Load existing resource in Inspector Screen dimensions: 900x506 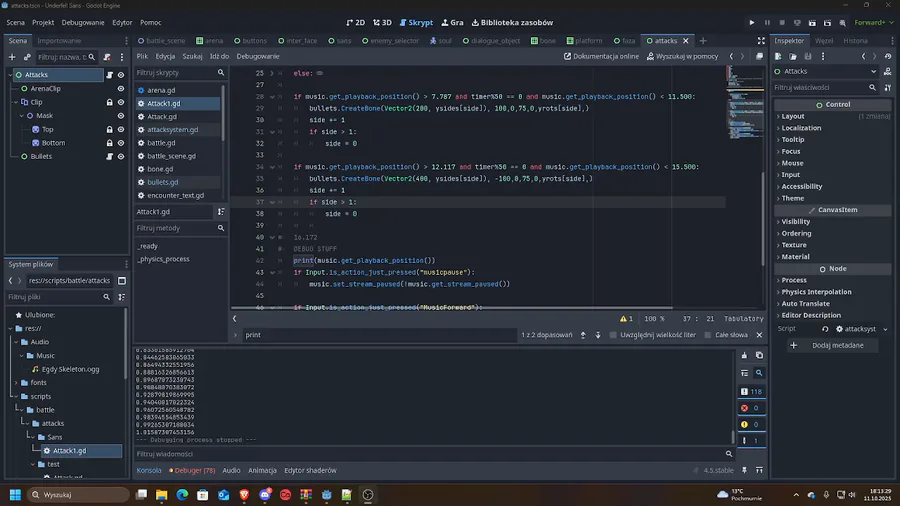click(x=793, y=56)
